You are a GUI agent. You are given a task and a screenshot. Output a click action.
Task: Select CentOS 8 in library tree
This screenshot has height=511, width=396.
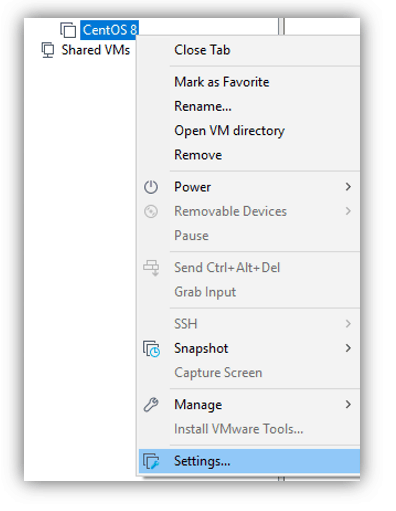(109, 30)
